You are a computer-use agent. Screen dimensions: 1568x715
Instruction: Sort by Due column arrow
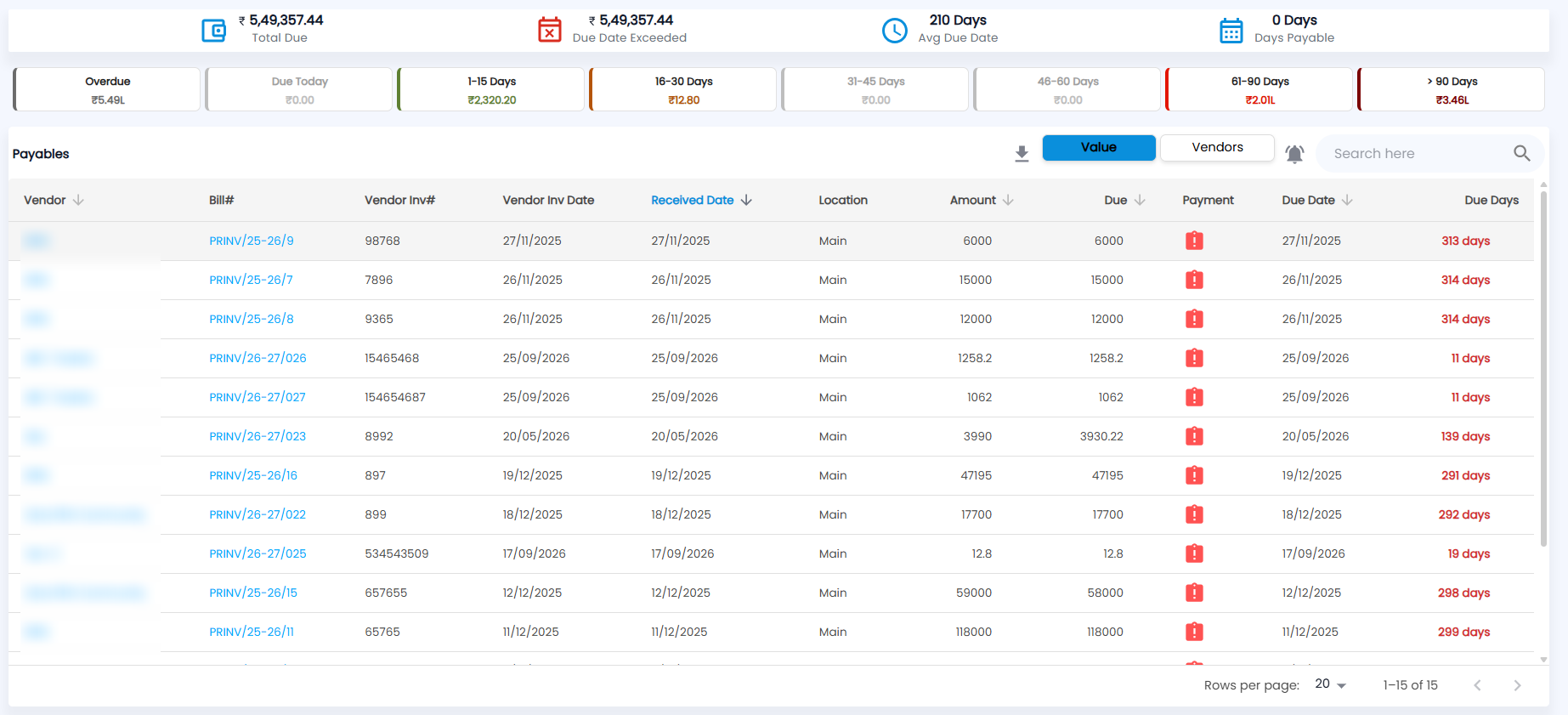tap(1140, 200)
